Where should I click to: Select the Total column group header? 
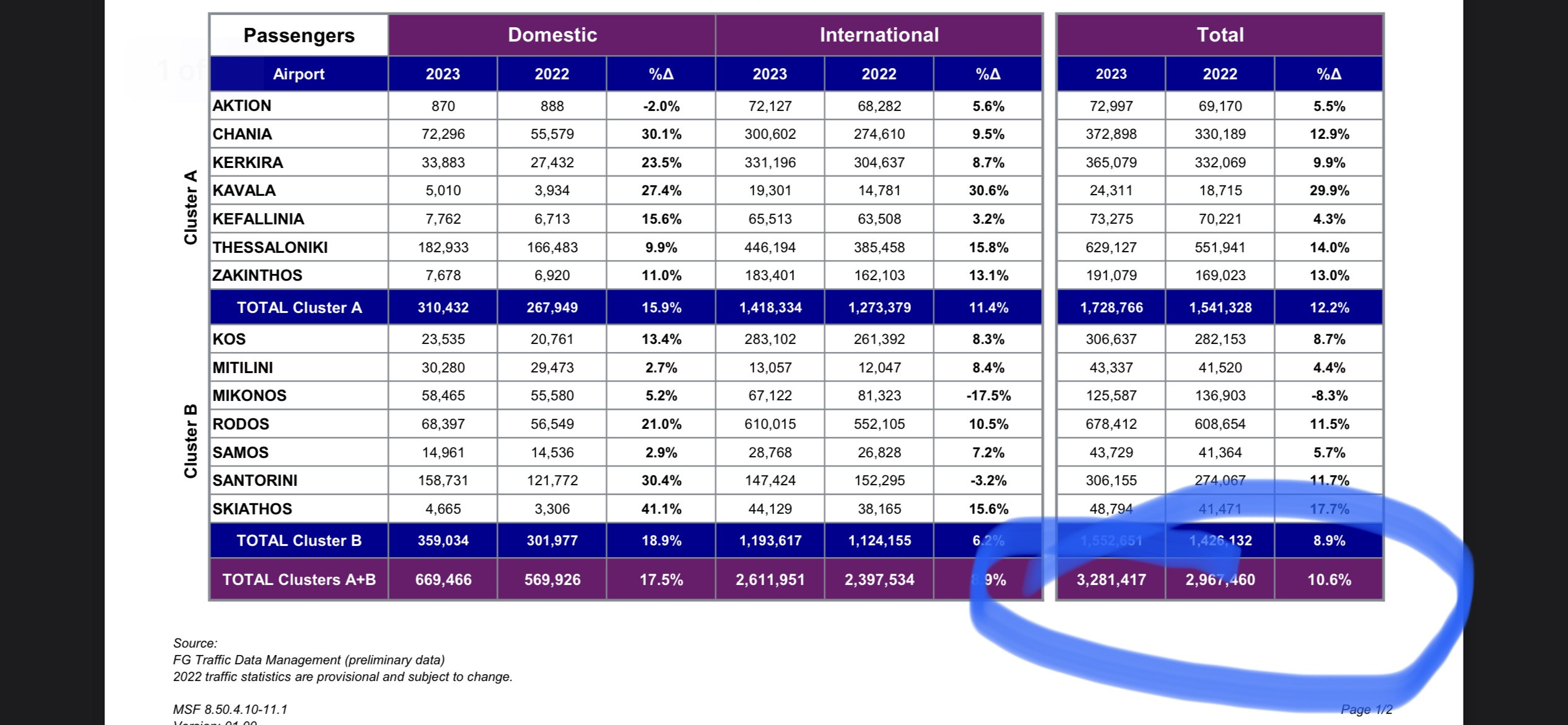1220,35
